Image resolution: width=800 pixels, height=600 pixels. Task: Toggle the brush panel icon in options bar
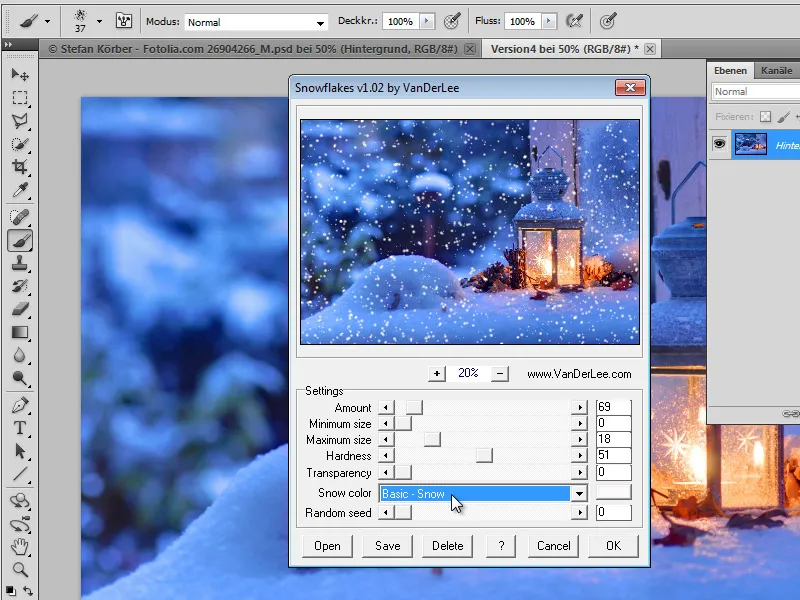click(x=123, y=21)
